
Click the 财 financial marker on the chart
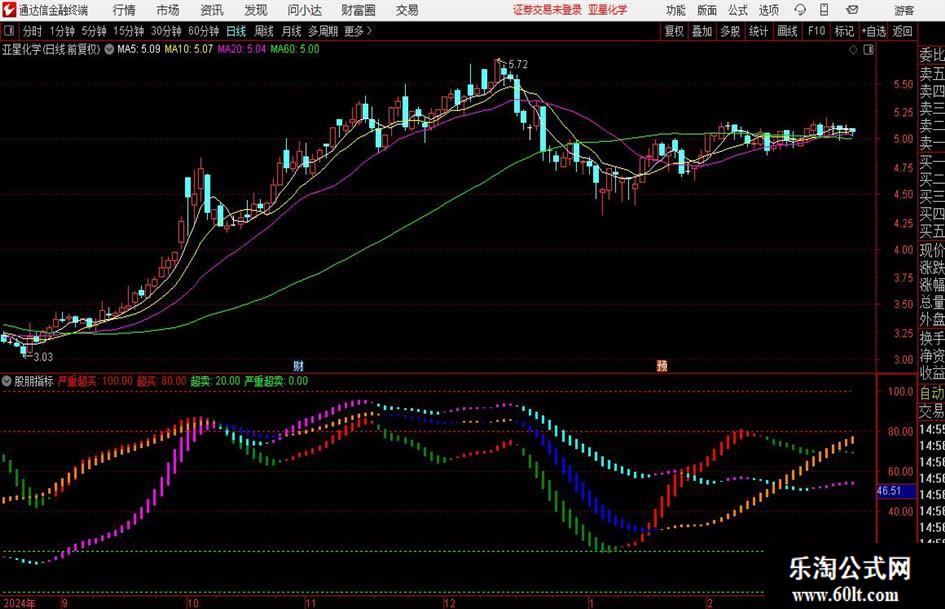click(x=298, y=365)
